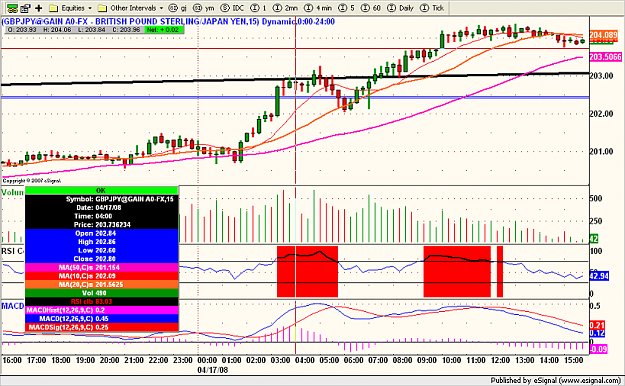
Task: Select the ym symbol shortcut
Action: (204, 8)
